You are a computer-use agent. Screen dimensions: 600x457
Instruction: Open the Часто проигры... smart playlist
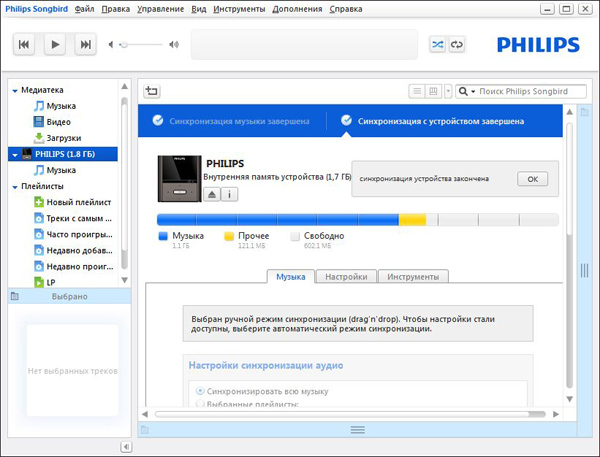pos(79,234)
